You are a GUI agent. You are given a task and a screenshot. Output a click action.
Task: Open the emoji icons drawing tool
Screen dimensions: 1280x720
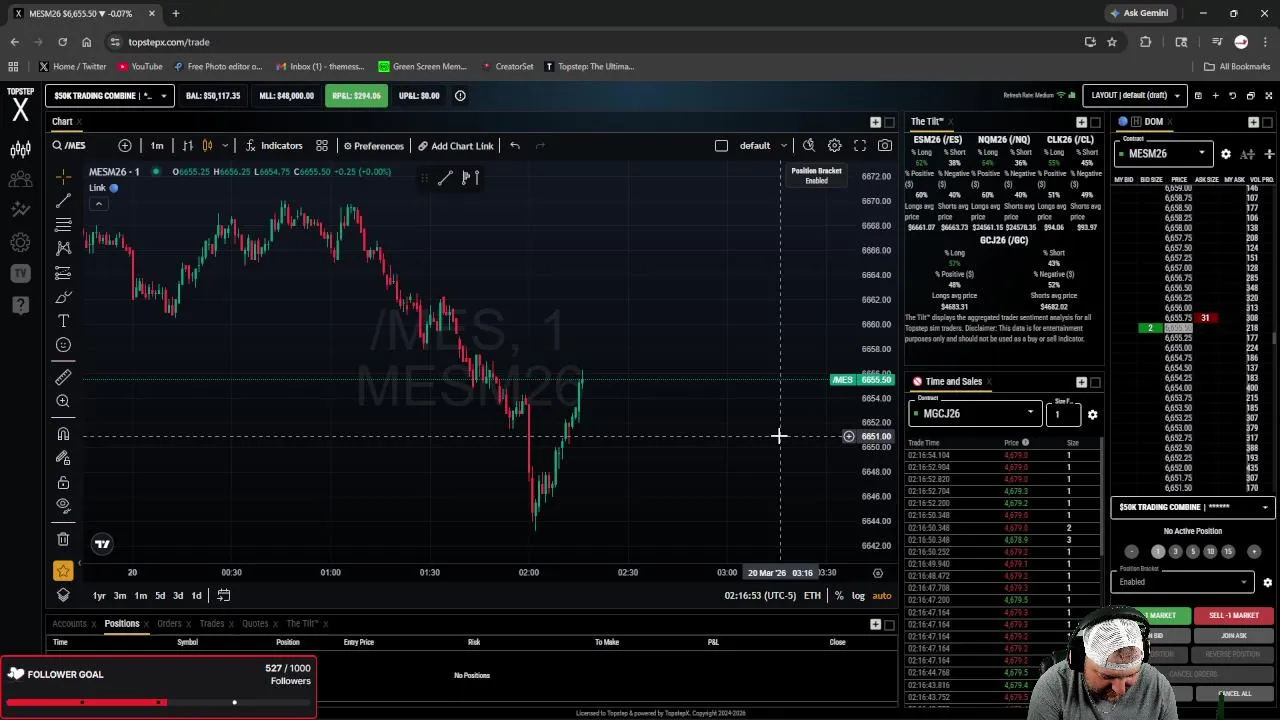[63, 345]
